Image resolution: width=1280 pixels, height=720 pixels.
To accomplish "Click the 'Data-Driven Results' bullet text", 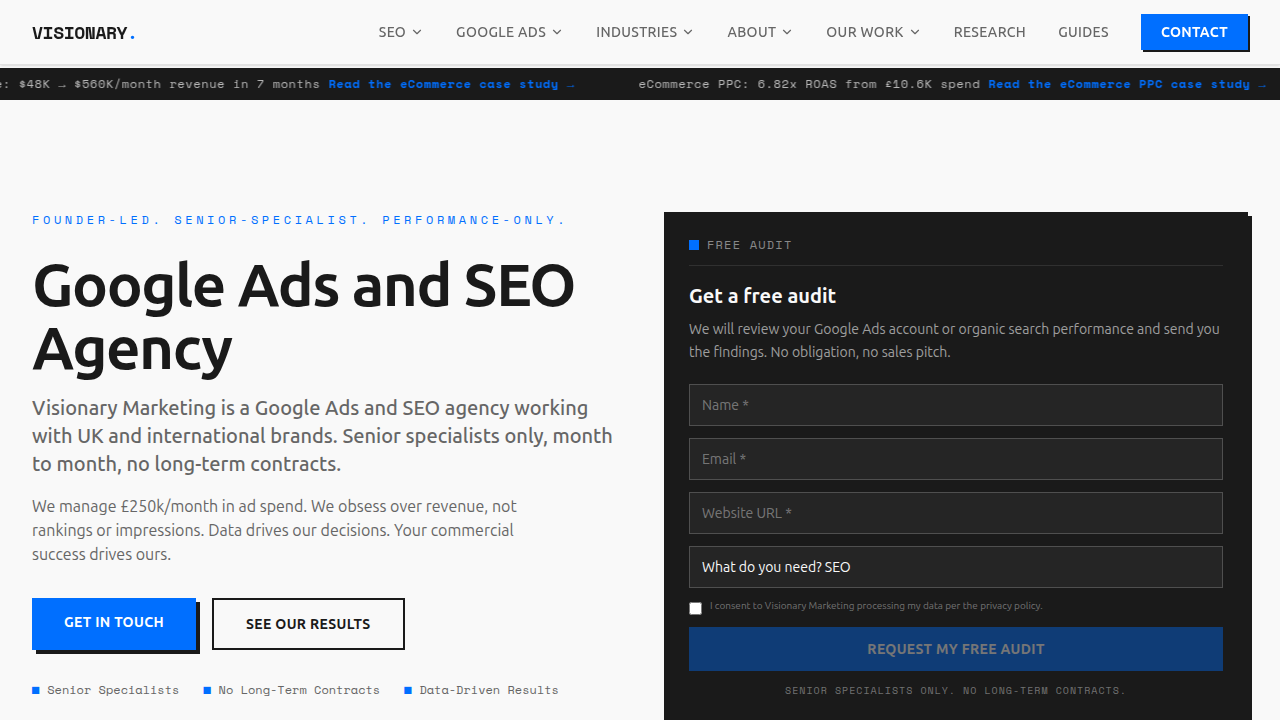I will click(x=489, y=690).
